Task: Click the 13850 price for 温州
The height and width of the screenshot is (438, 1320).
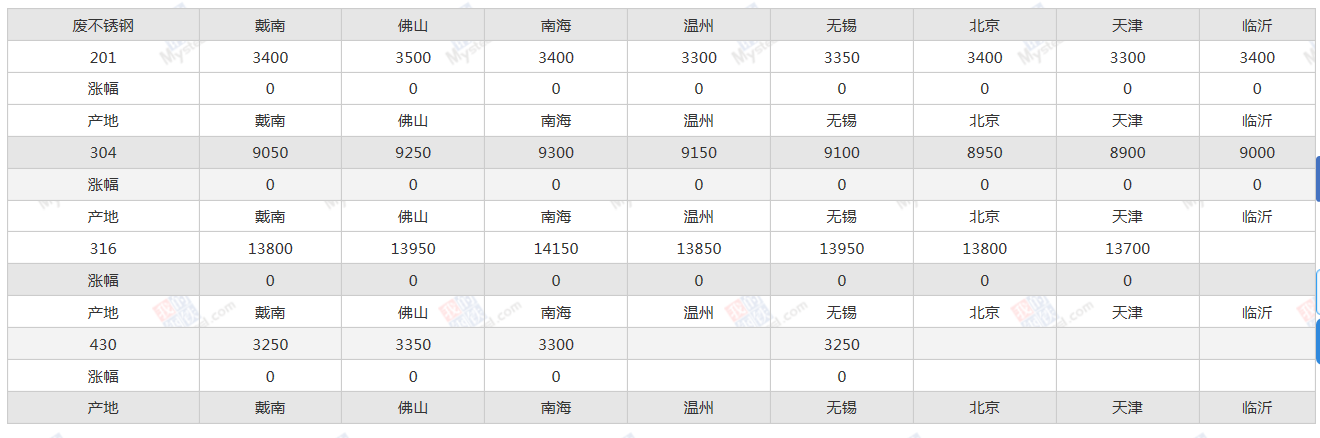Action: click(699, 249)
